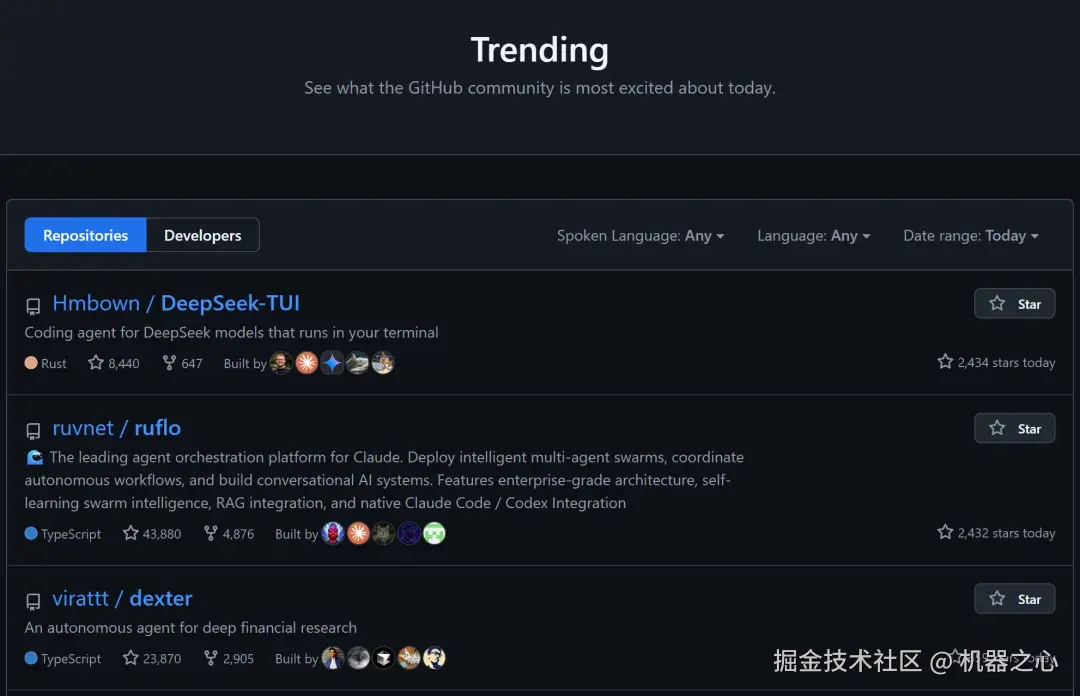
Task: Click the DeepSeek-TUI description text
Action: tap(231, 333)
